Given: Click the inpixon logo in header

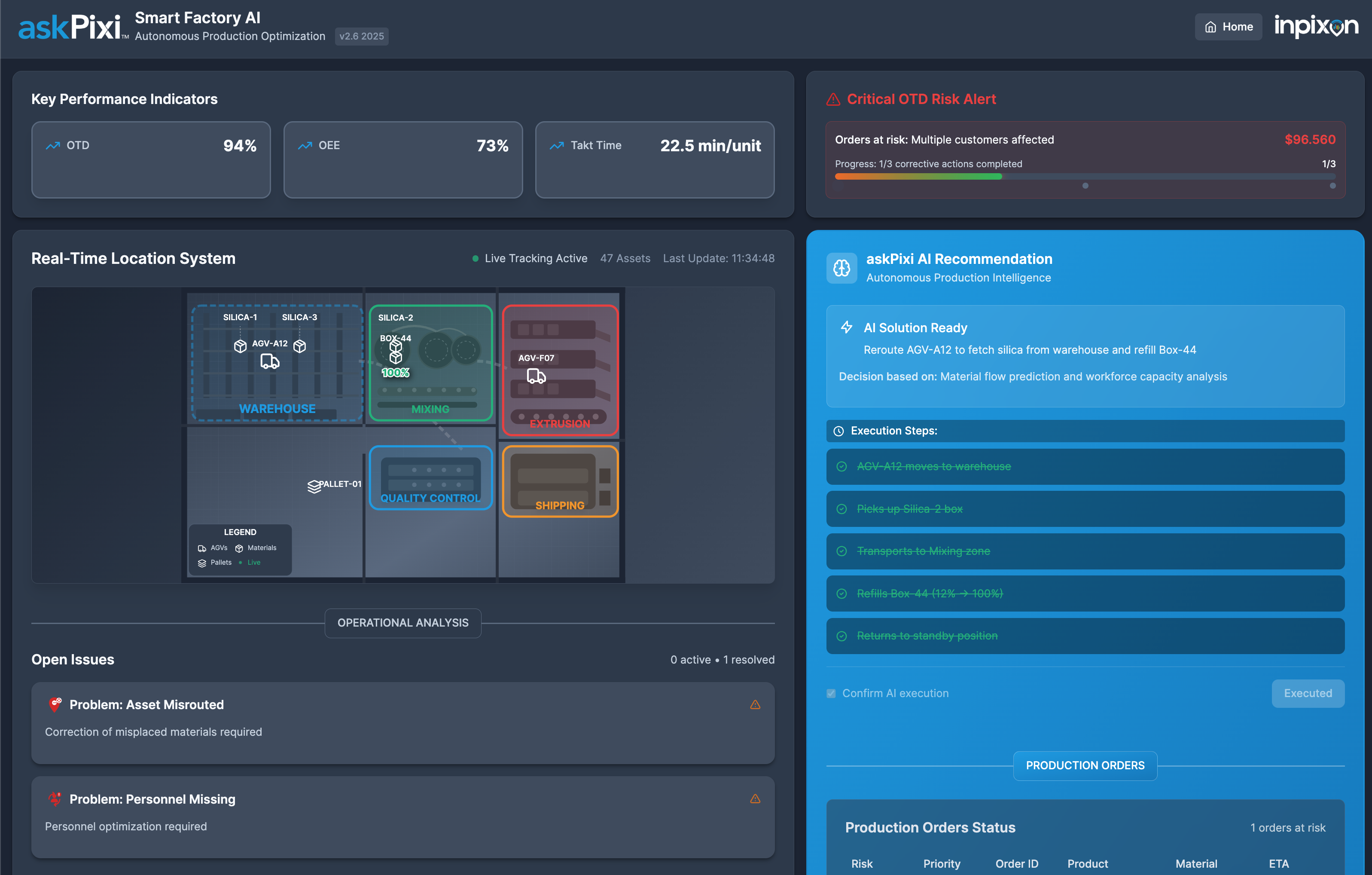Looking at the screenshot, I should coord(1316,26).
